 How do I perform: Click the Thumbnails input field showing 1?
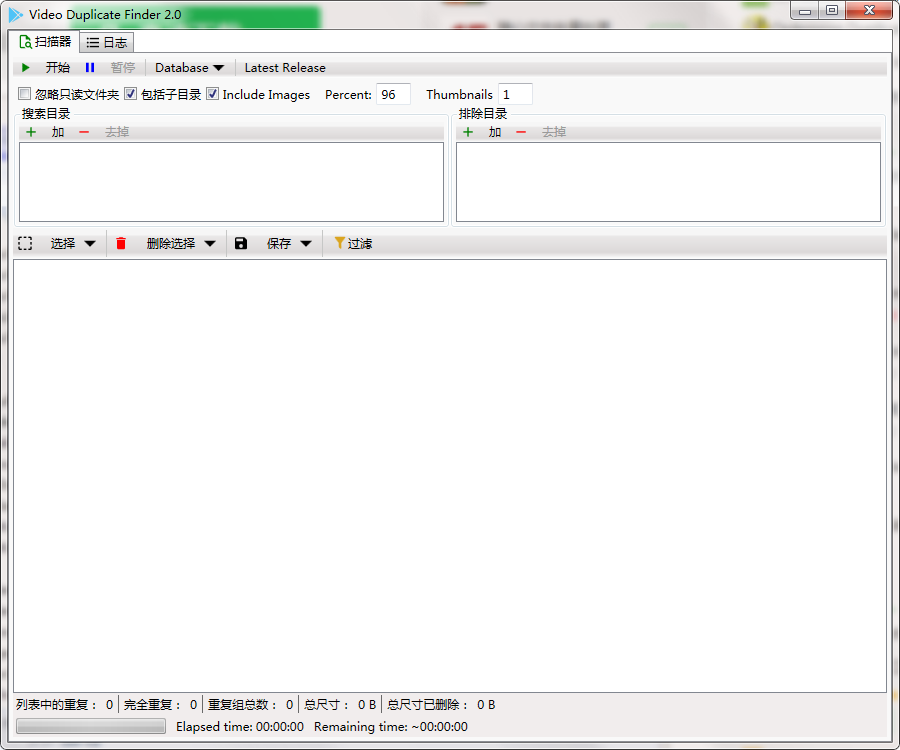click(515, 94)
